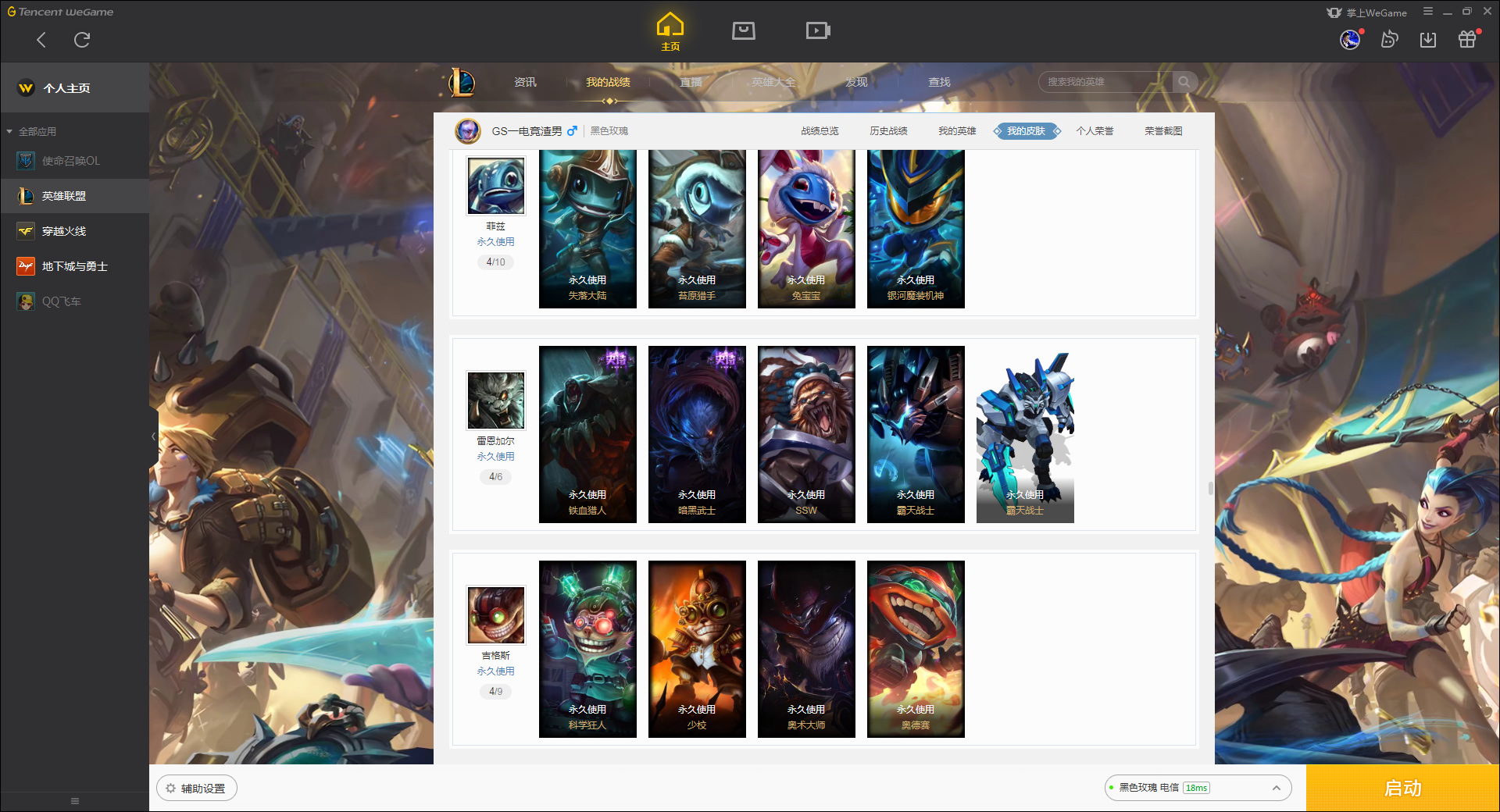
Task: Click the search magnifier icon
Action: pos(1184,82)
